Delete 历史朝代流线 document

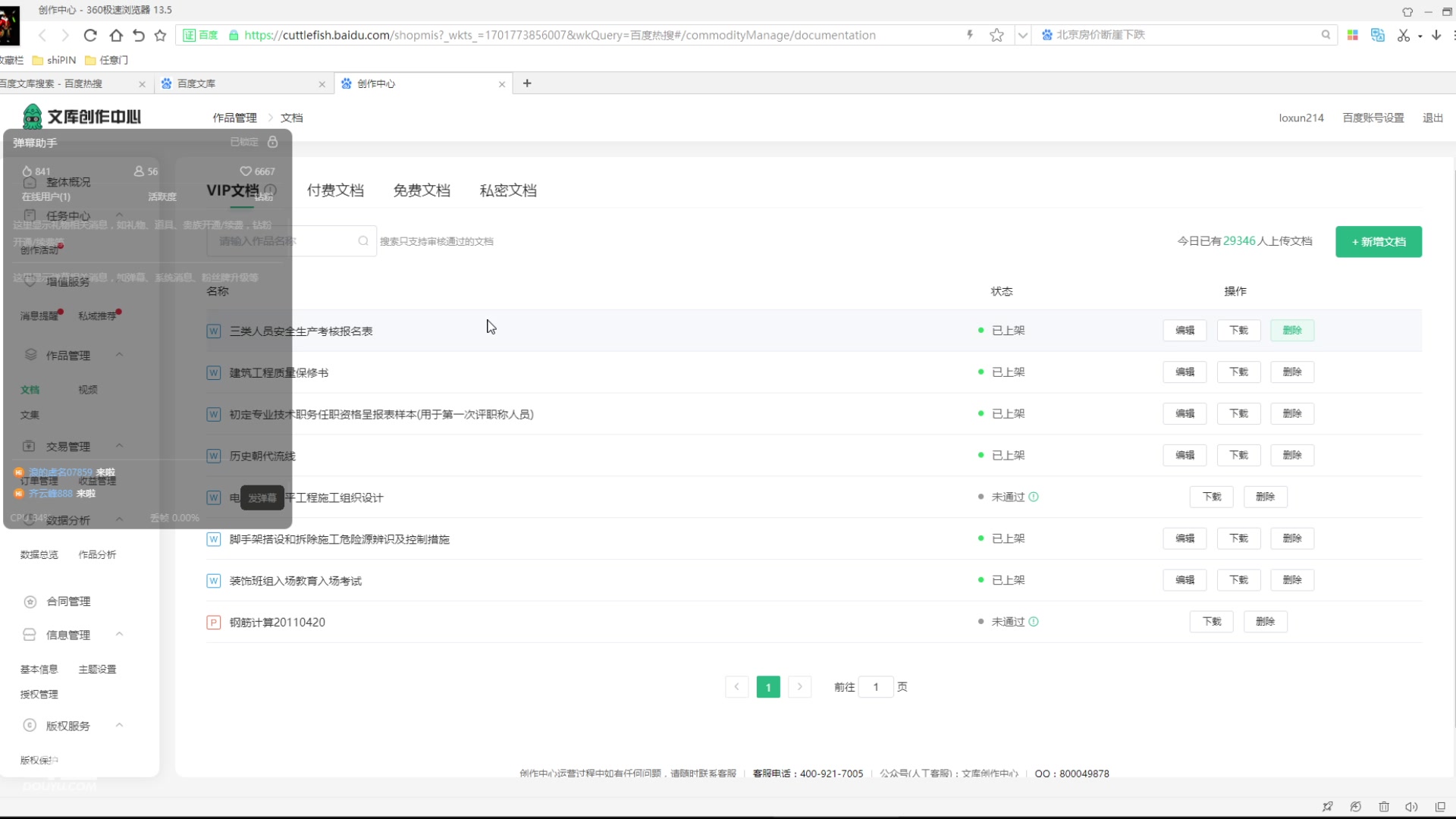coord(1291,455)
